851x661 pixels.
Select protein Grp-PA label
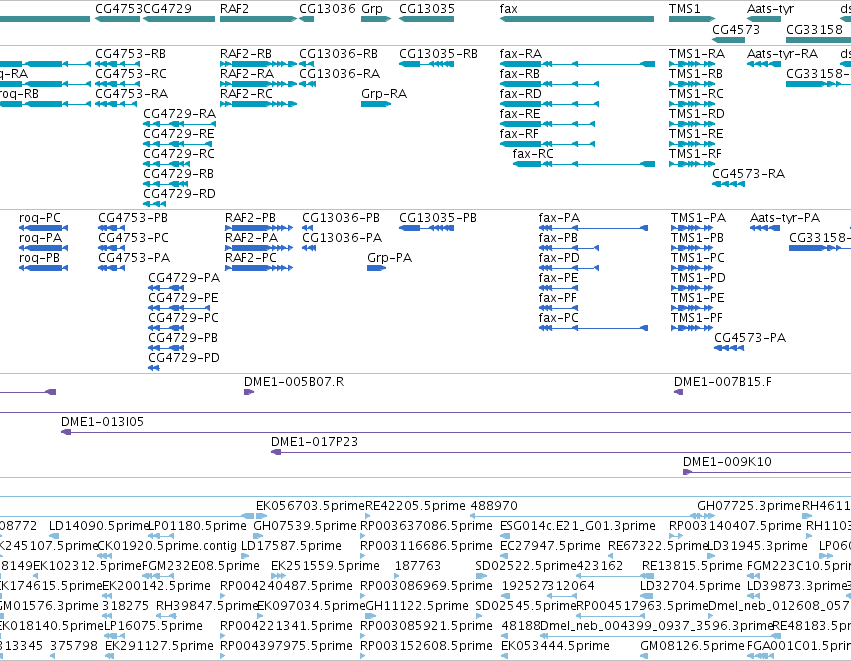pos(389,258)
